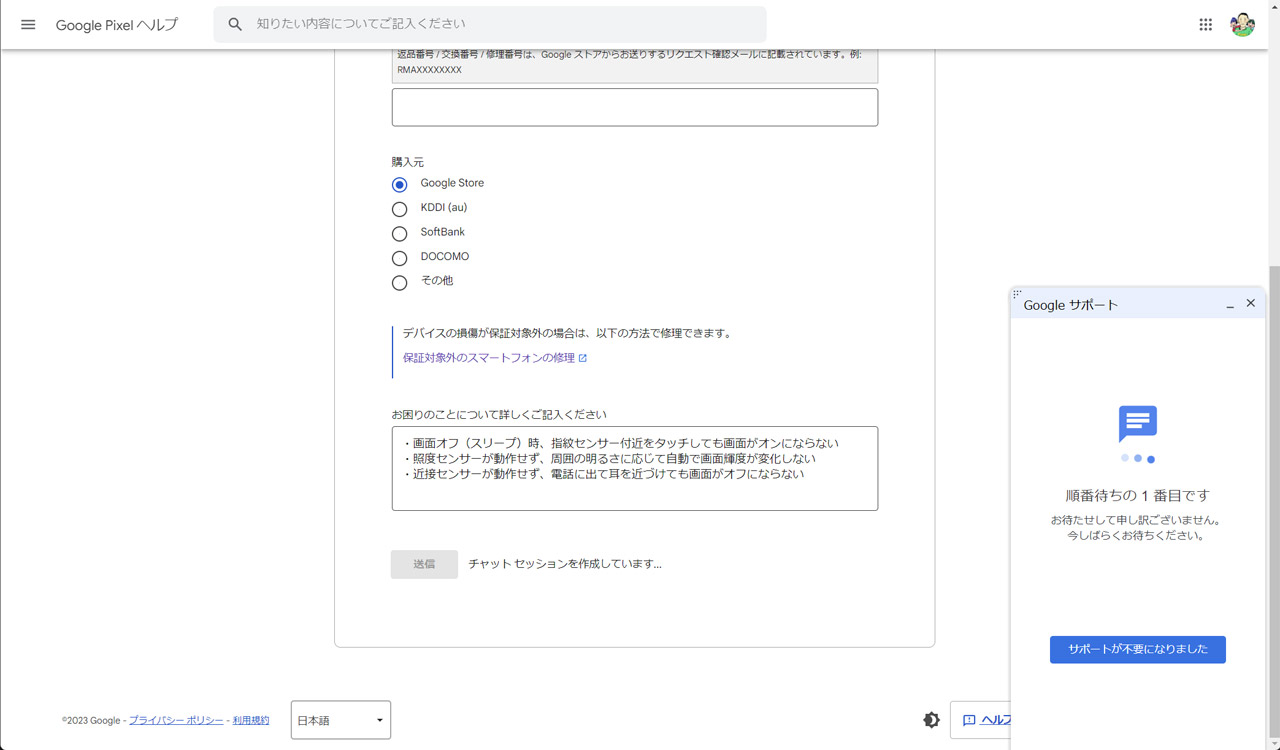Image resolution: width=1280 pixels, height=750 pixels.
Task: Click inside the issue description text box
Action: pos(634,467)
